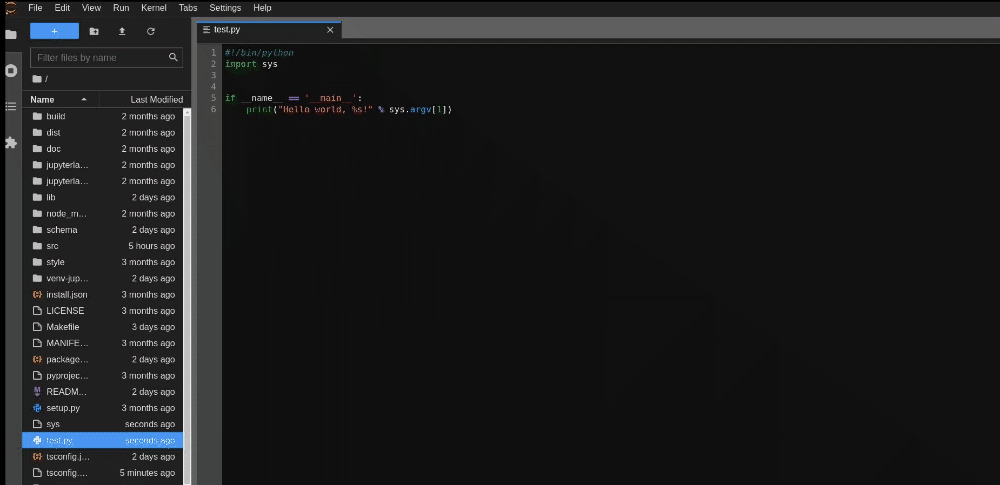Viewport: 1000px width, 485px height.
Task: Click the Upload Files icon
Action: pyautogui.click(x=122, y=31)
